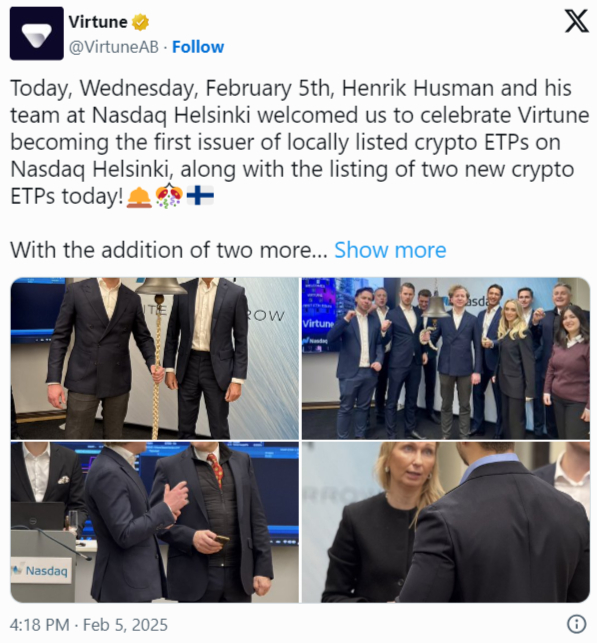Click the Virtune profile avatar
Image resolution: width=597 pixels, height=643 pixels.
pos(36,33)
